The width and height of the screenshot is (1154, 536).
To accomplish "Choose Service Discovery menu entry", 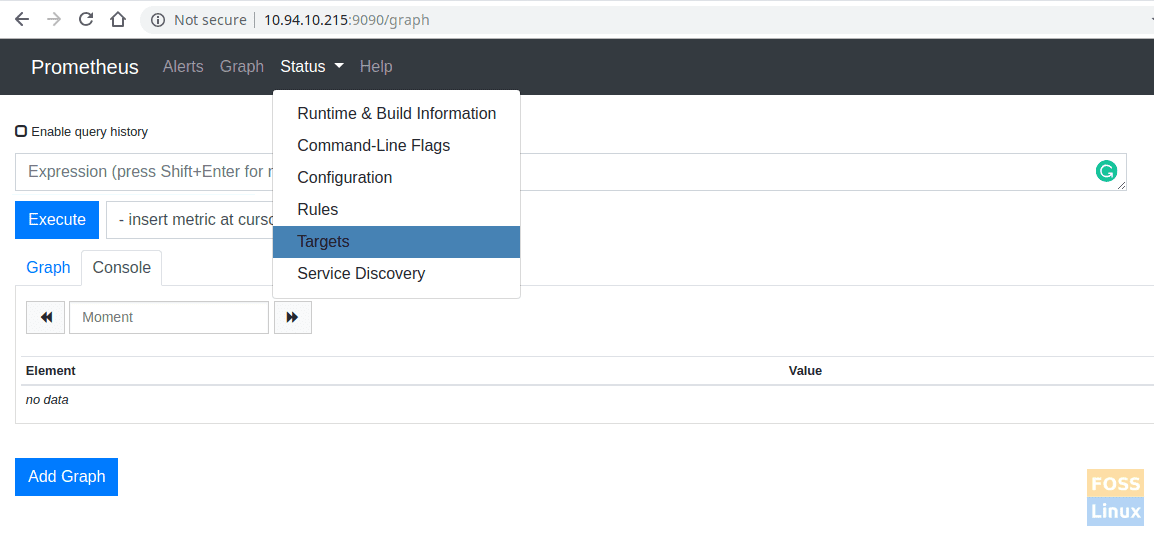I will coord(361,274).
